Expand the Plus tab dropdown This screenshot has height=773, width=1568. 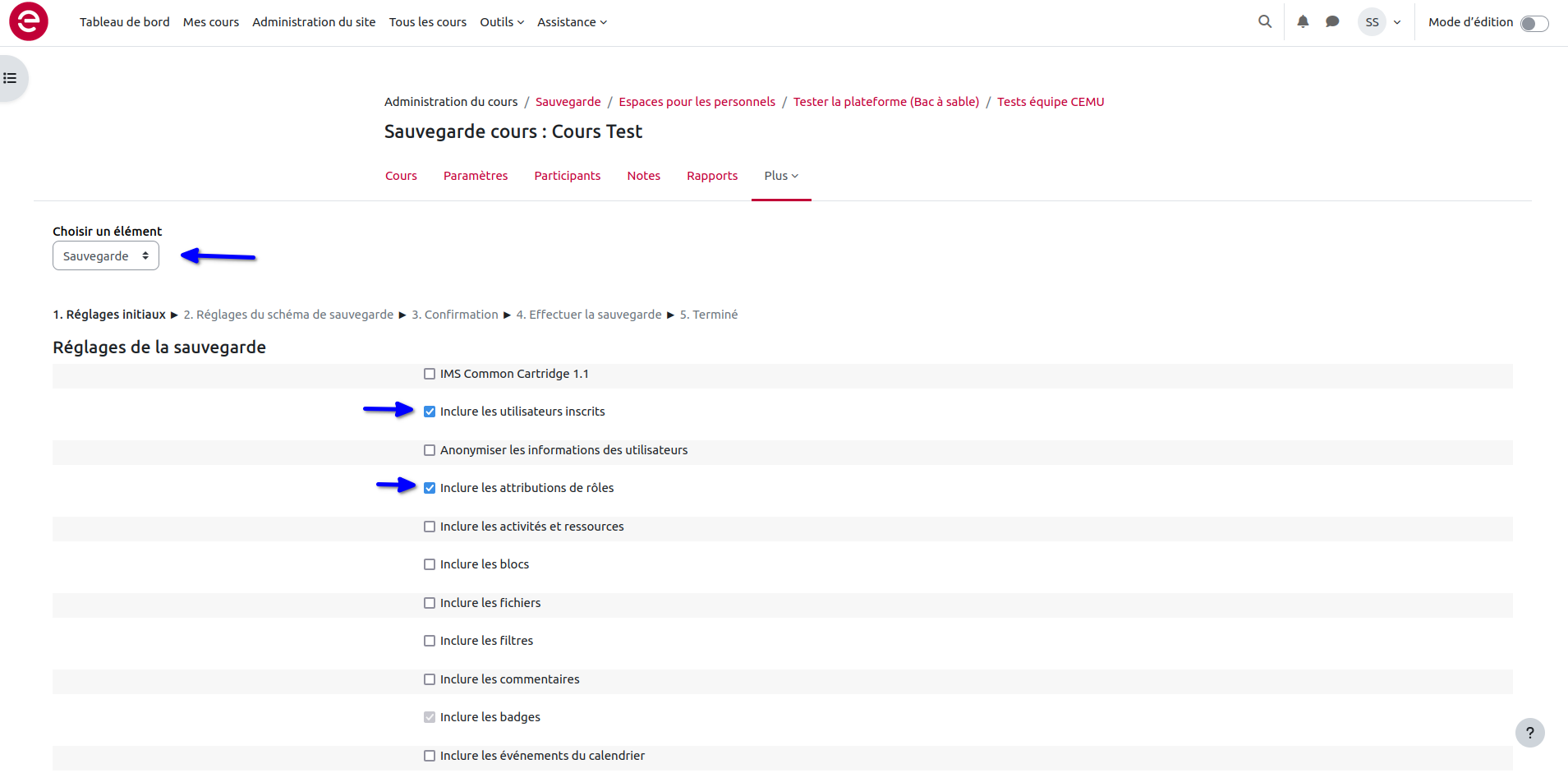tap(780, 176)
